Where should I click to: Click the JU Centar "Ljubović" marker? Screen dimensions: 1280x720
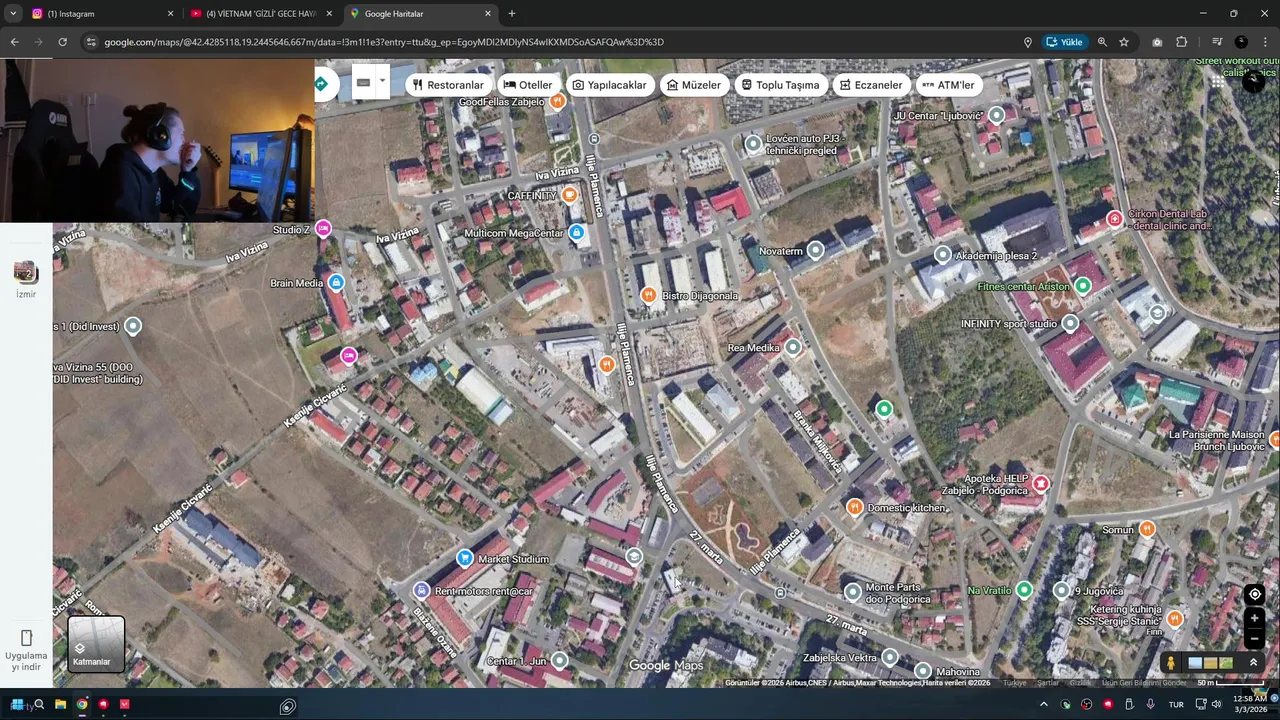click(996, 116)
